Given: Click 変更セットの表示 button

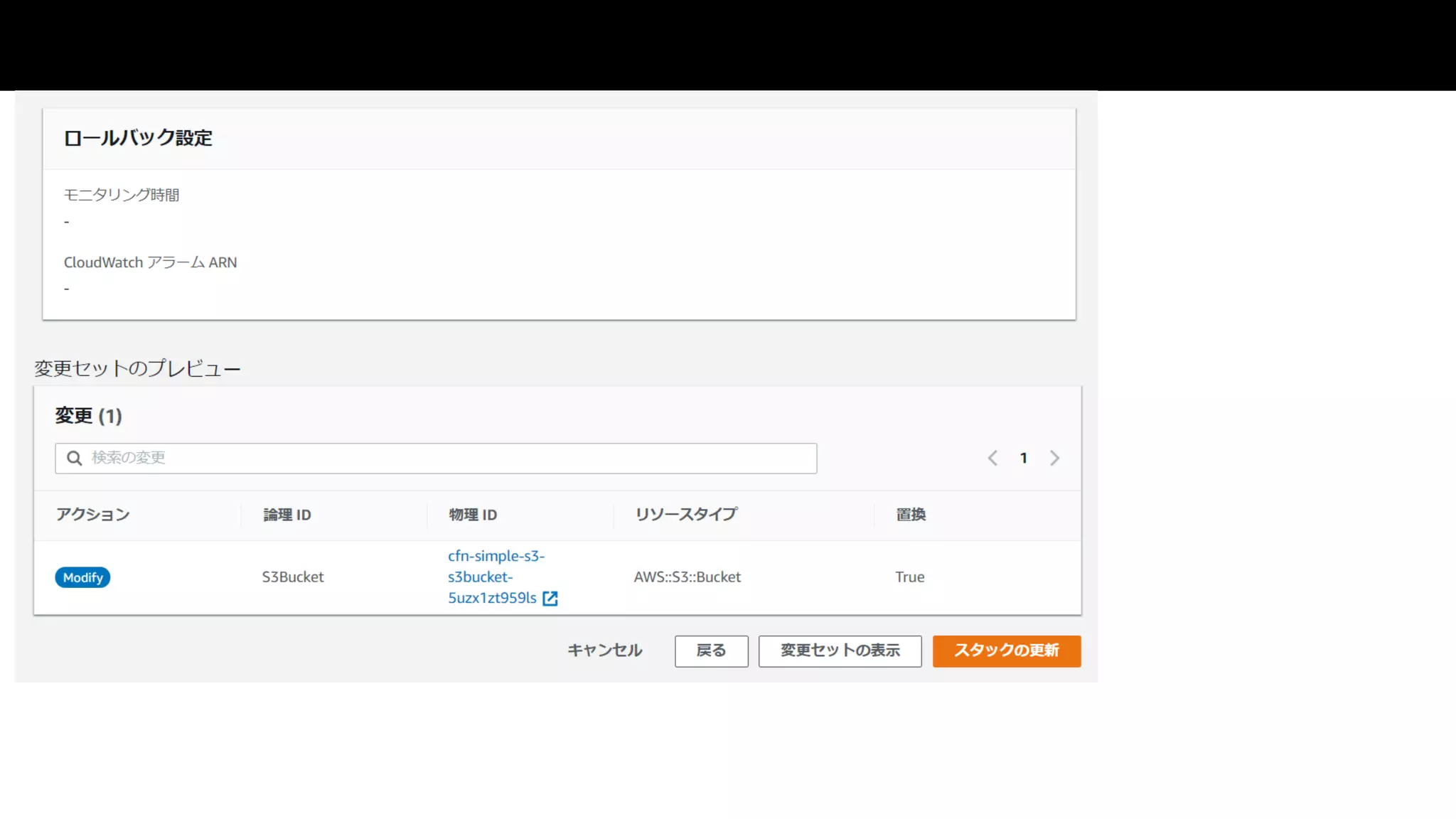Looking at the screenshot, I should (x=840, y=651).
